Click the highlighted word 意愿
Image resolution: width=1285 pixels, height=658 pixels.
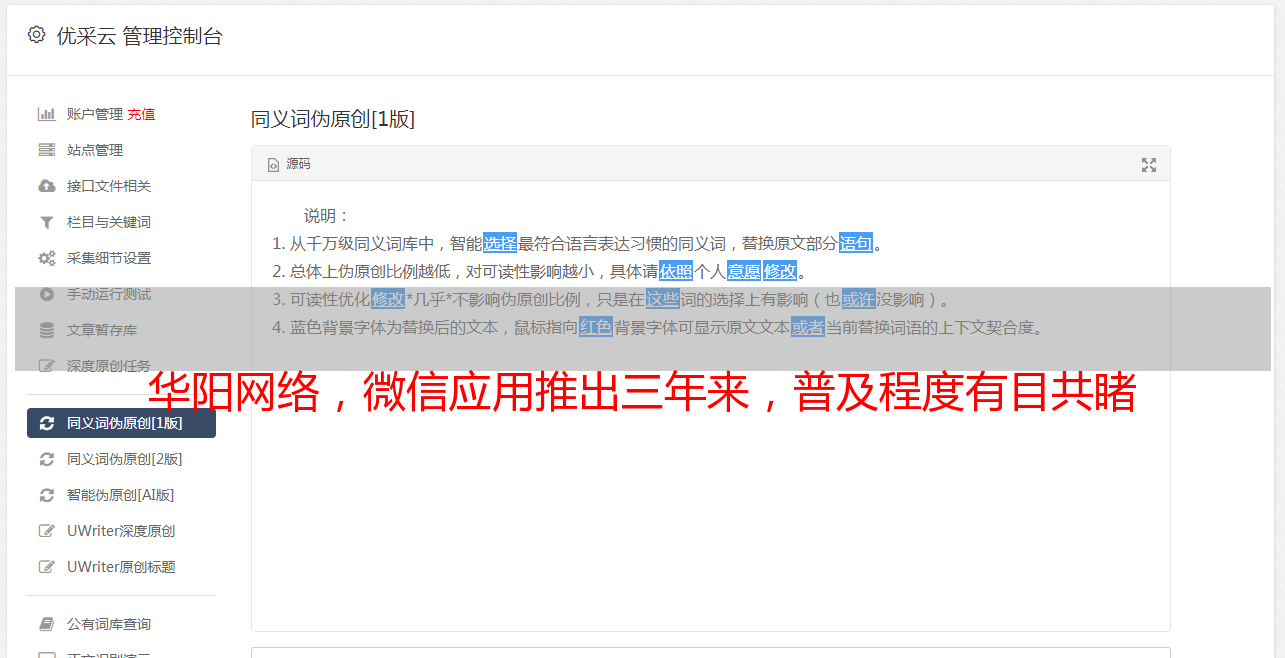[744, 271]
